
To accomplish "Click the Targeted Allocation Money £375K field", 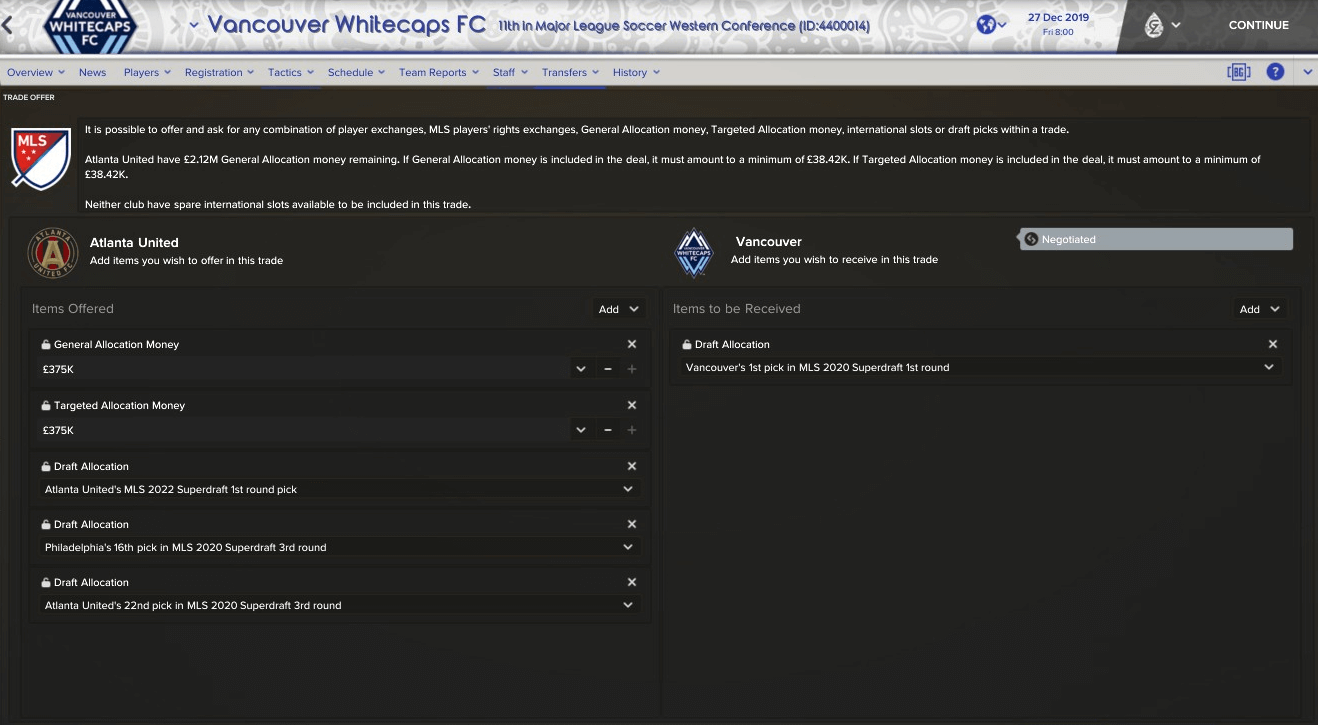I will (x=302, y=430).
